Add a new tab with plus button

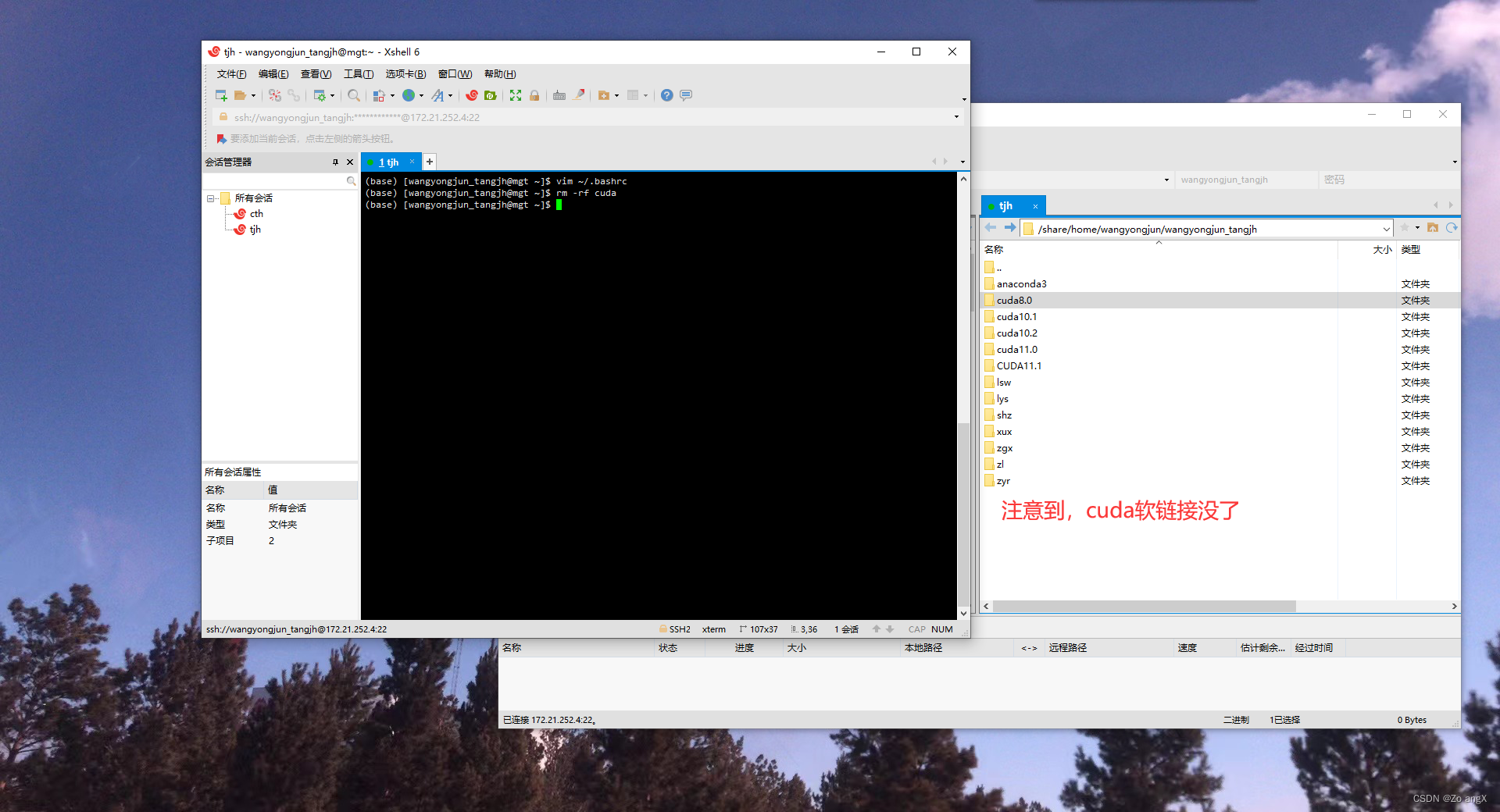(x=430, y=162)
